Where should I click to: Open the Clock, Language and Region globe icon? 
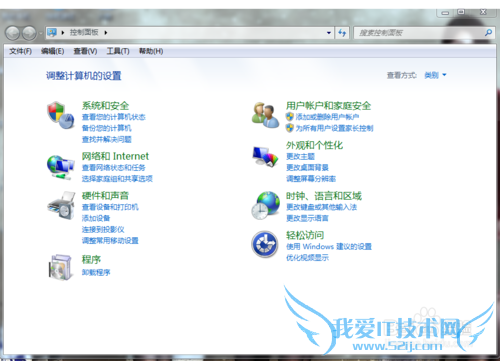pos(265,205)
